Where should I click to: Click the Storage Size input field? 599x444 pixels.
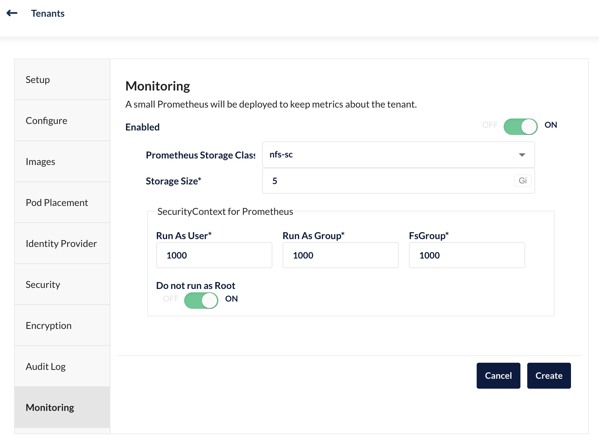click(x=398, y=181)
